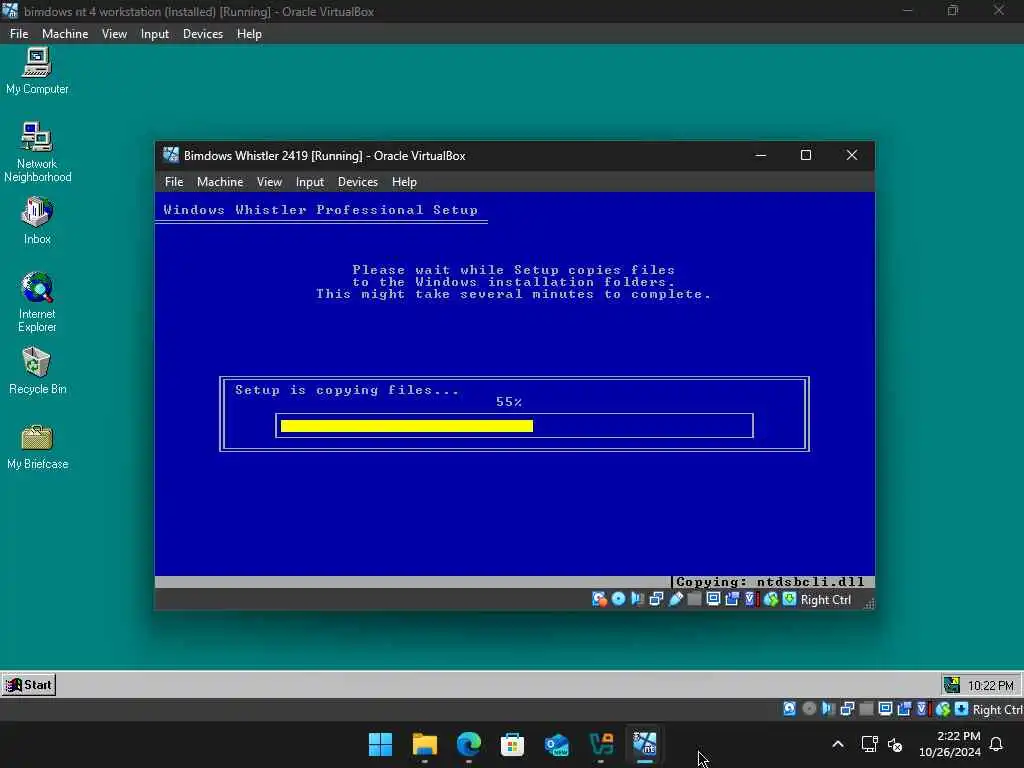This screenshot has height=768, width=1024.
Task: Click keyboard capture indicator in Whistler VM status bar
Action: point(789,599)
